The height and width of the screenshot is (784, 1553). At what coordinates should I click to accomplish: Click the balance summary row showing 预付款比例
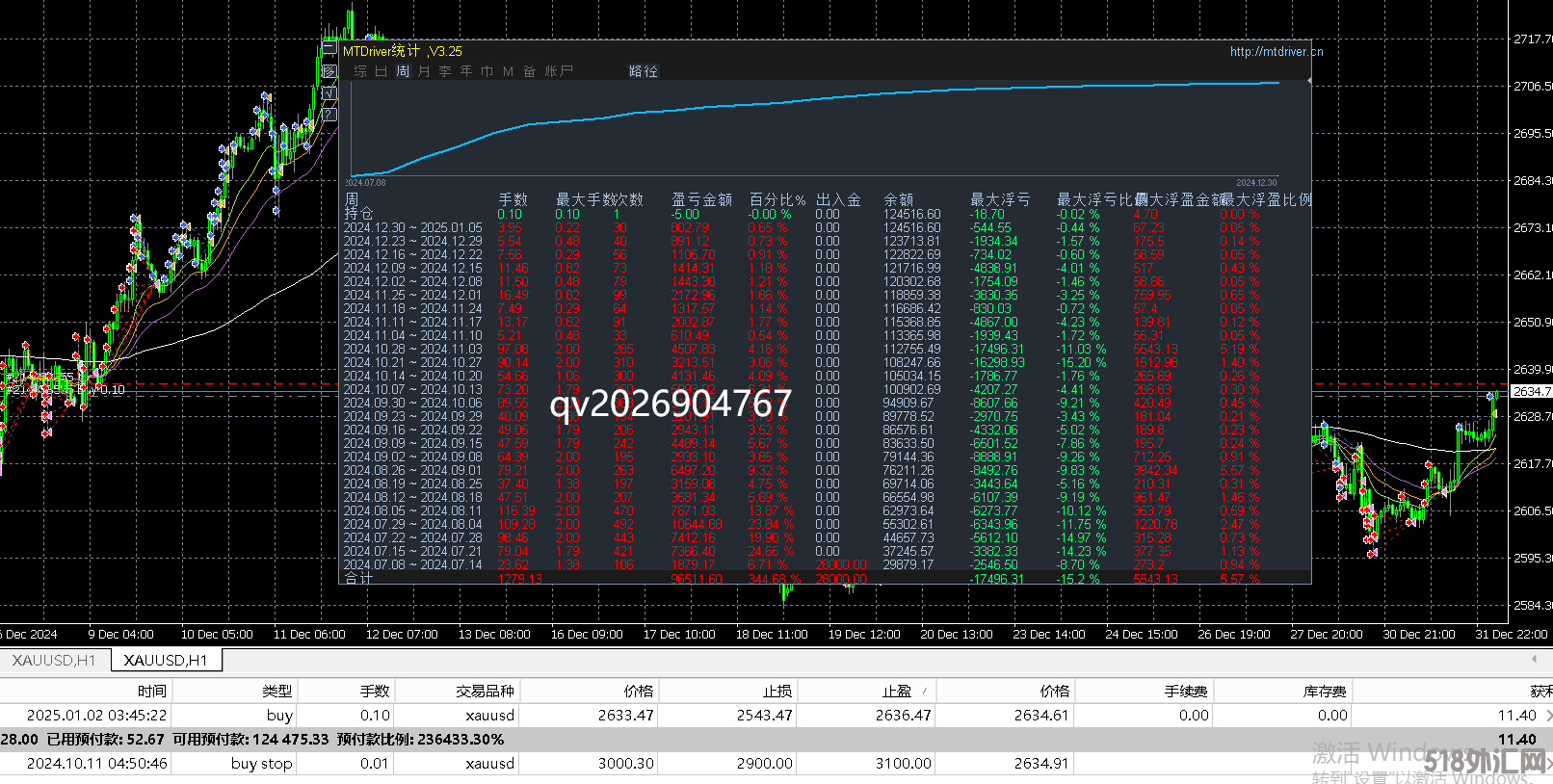tap(776, 739)
